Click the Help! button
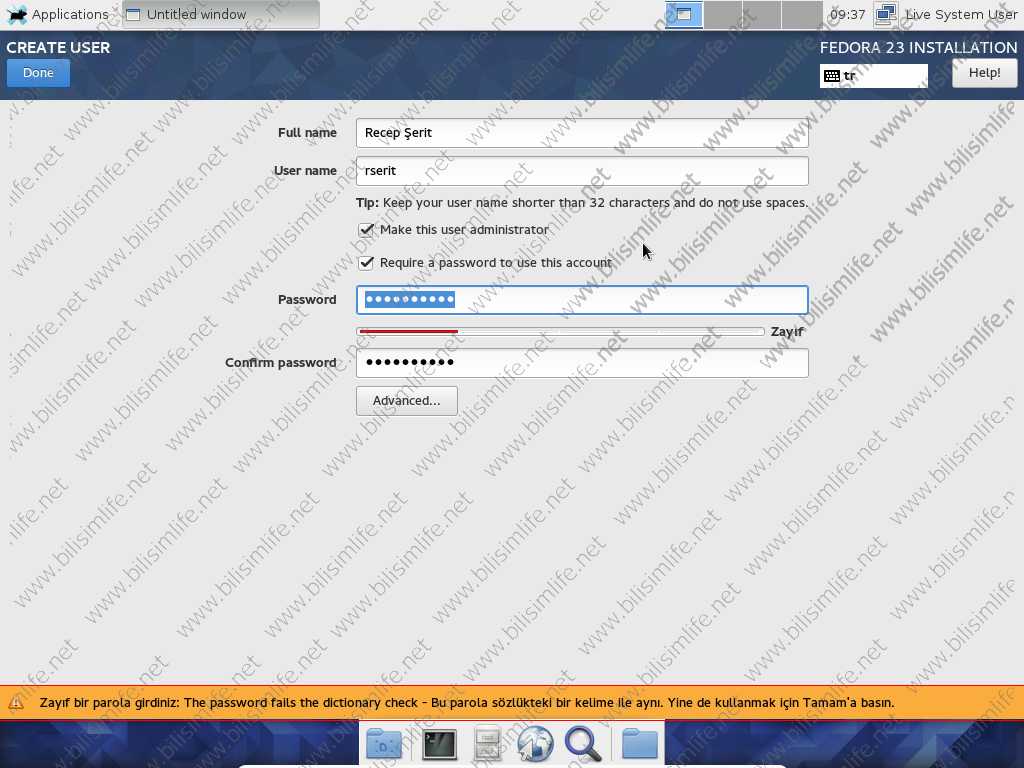Screen dimensions: 1024x768 [x=984, y=73]
